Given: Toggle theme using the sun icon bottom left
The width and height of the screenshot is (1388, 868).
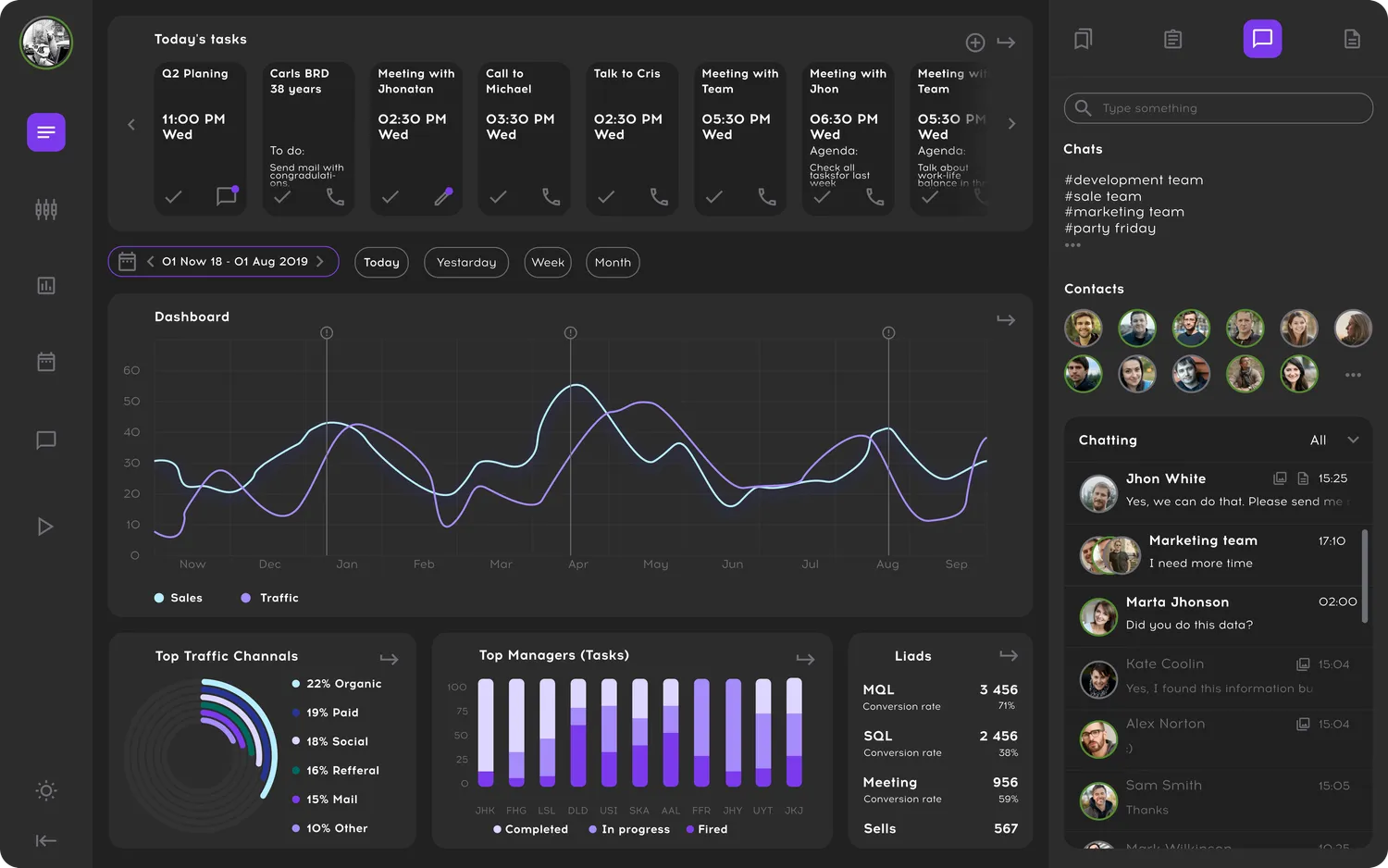Looking at the screenshot, I should (x=46, y=791).
